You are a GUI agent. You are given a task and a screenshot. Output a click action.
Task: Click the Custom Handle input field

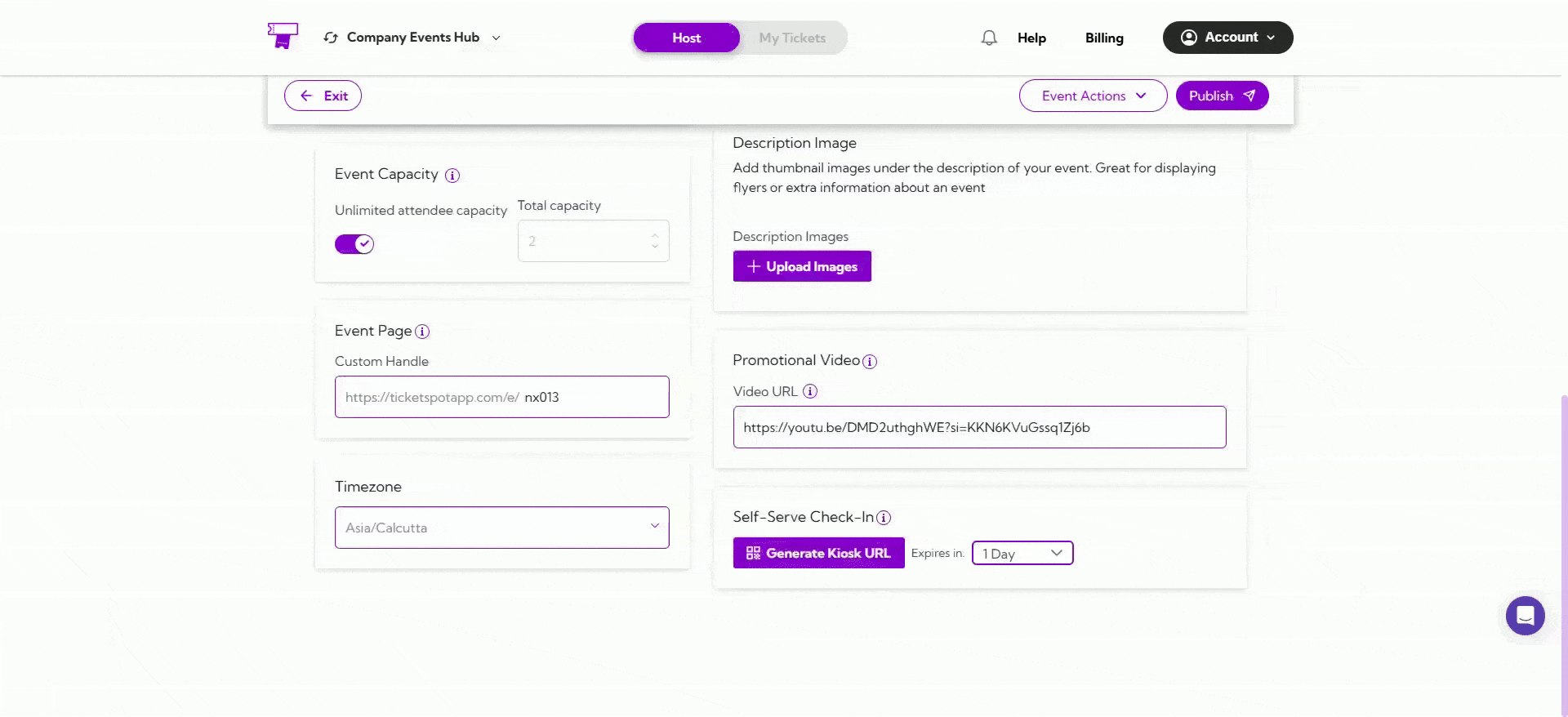[x=502, y=397]
